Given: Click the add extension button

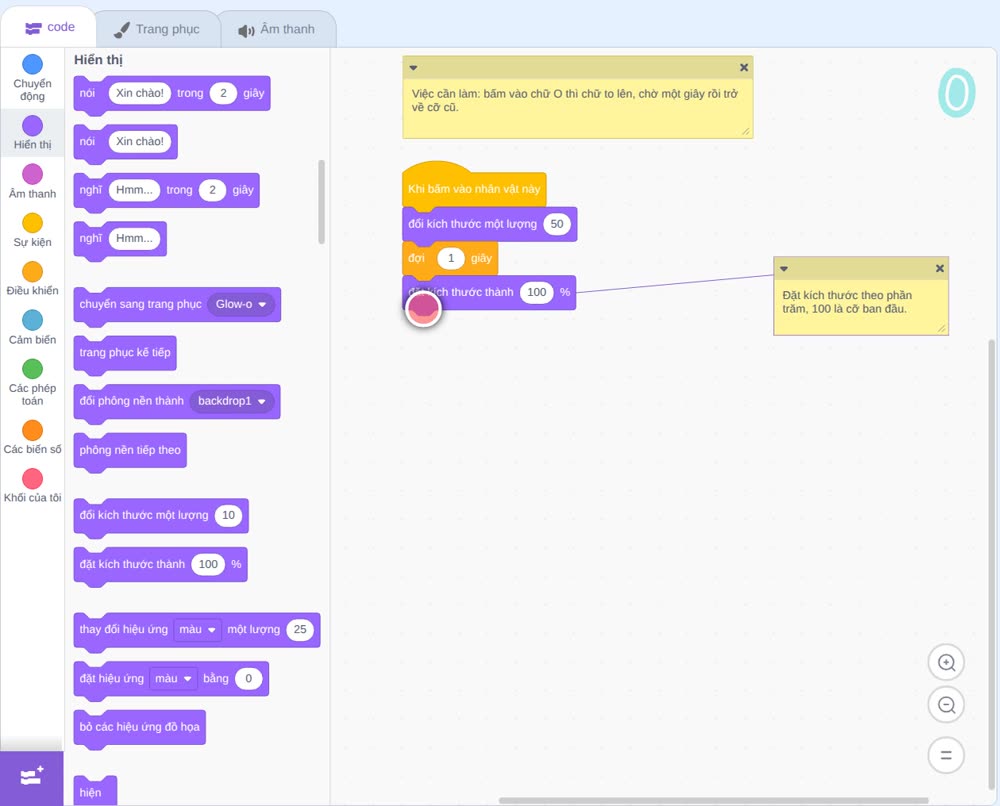Looking at the screenshot, I should (x=32, y=777).
